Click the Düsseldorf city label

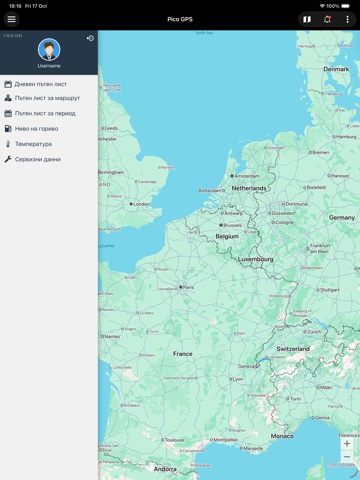[x=283, y=213]
